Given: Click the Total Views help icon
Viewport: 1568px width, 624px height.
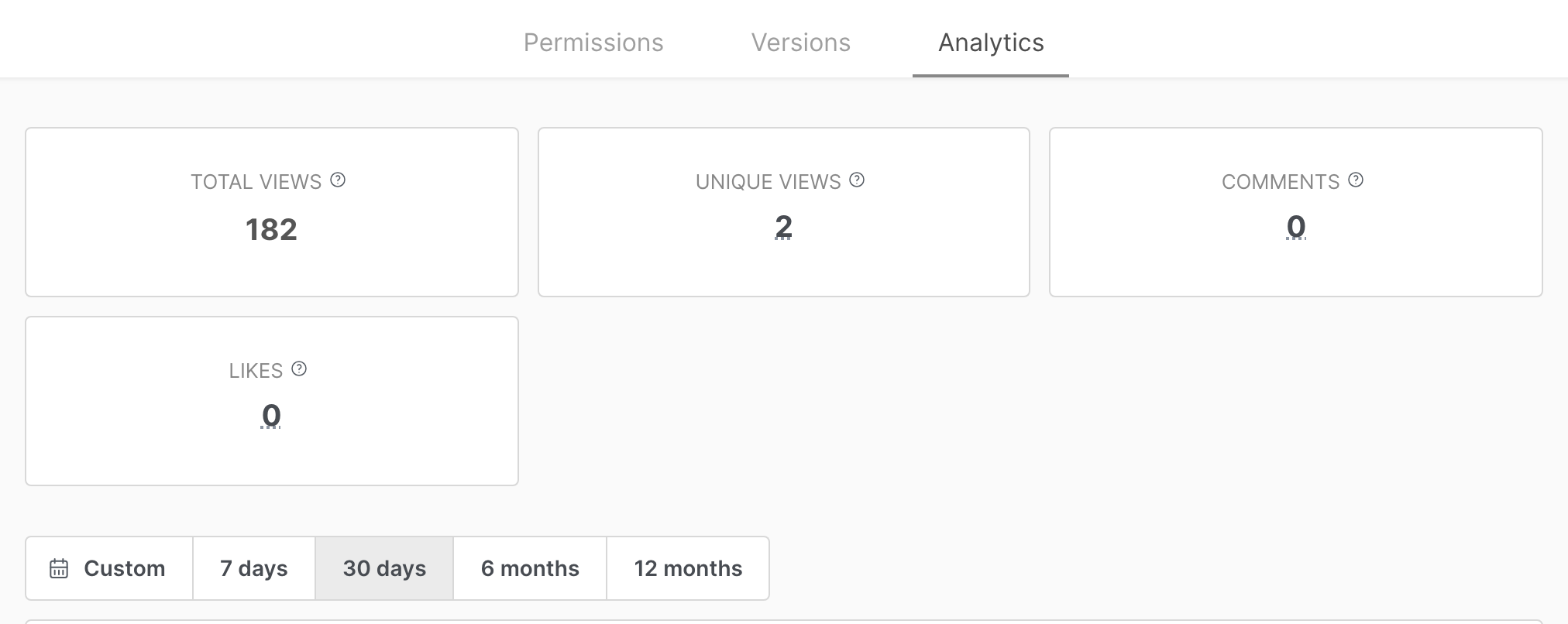Looking at the screenshot, I should (x=338, y=180).
